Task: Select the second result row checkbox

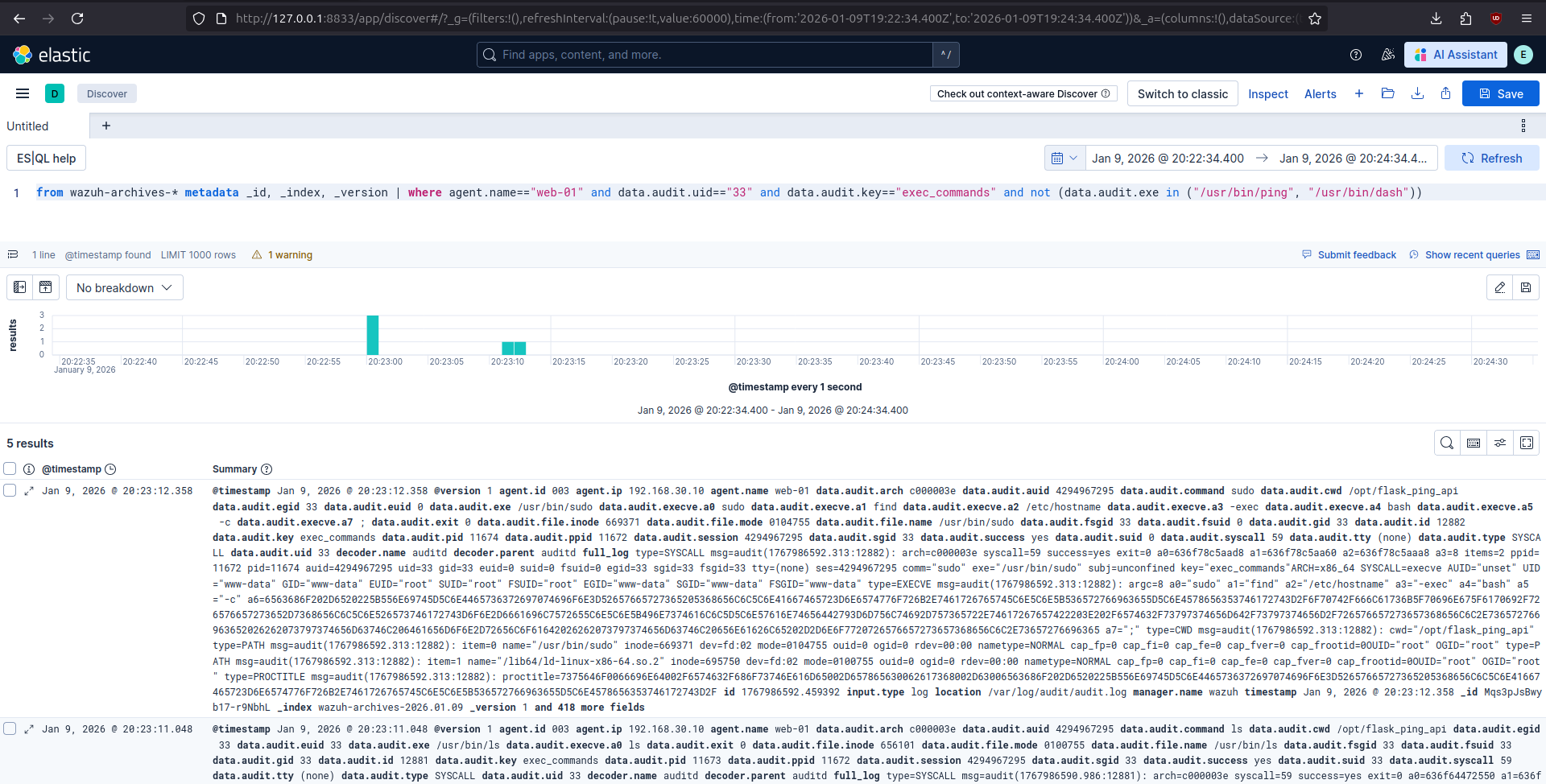Action: (x=10, y=728)
